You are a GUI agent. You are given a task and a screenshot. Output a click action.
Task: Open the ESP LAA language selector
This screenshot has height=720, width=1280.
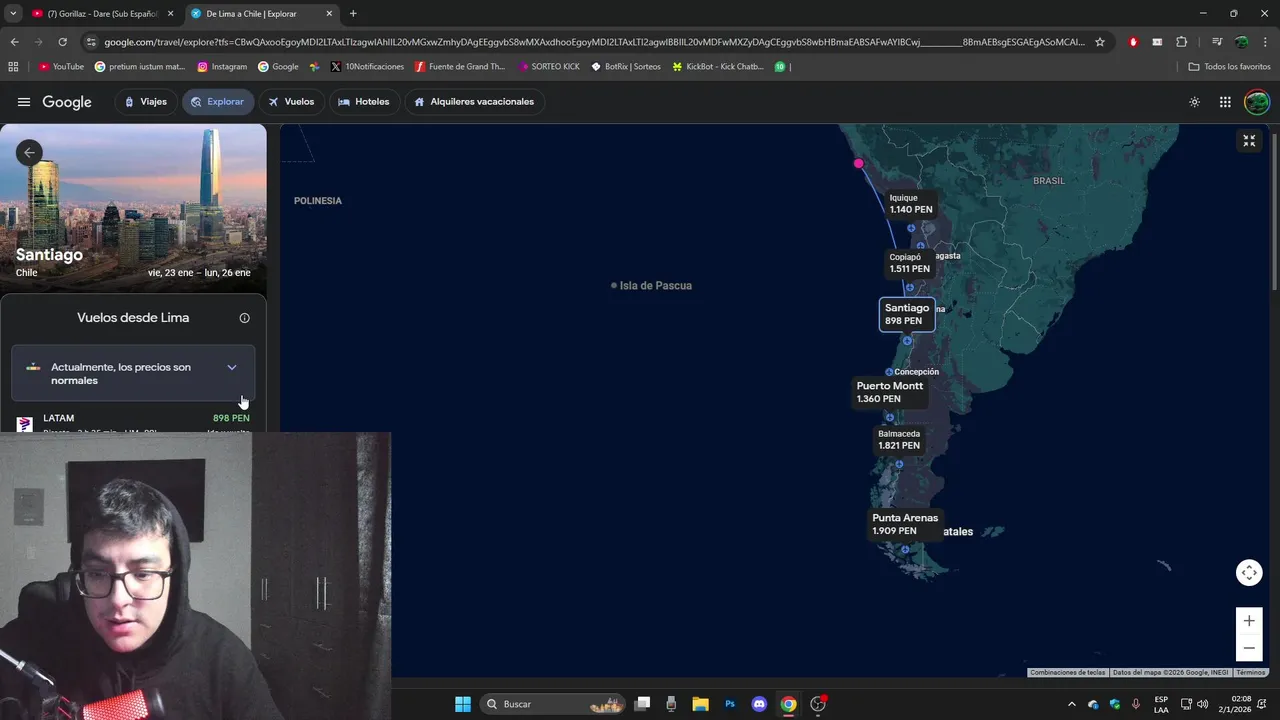1161,704
